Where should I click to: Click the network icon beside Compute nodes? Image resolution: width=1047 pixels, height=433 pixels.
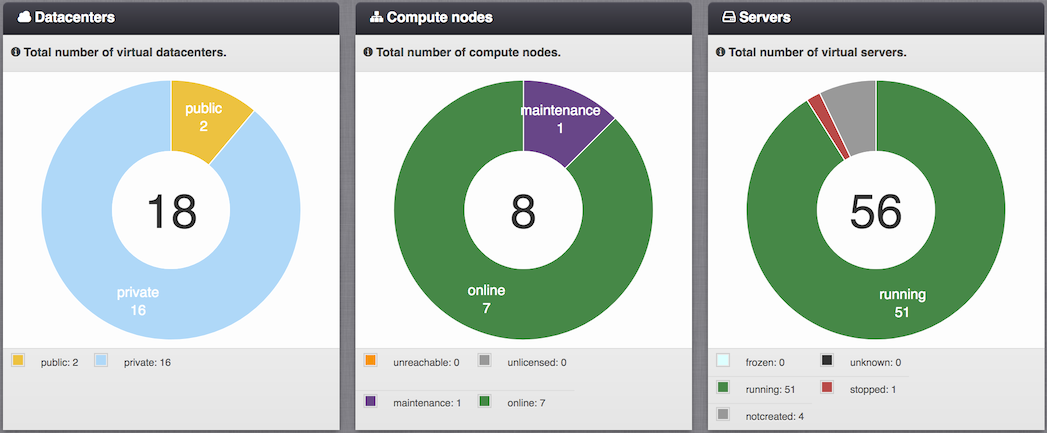click(377, 18)
